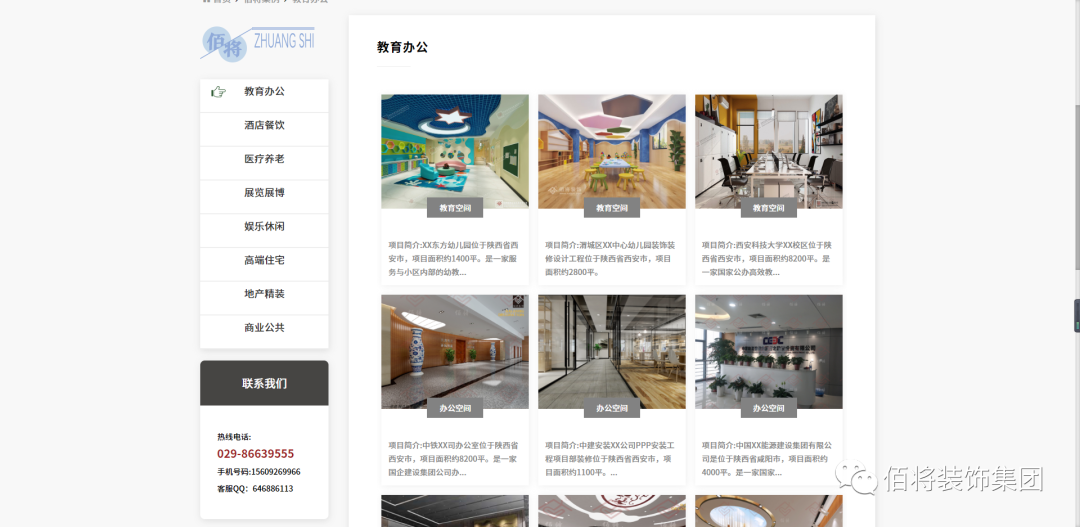Open the 渭城区XX中心幼儿园 project description

coord(610,258)
